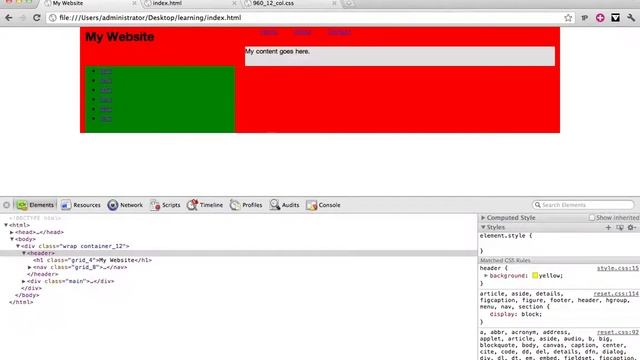Open the Profiles panel in DevTools
Viewport: 640px width, 360px height.
click(x=246, y=205)
